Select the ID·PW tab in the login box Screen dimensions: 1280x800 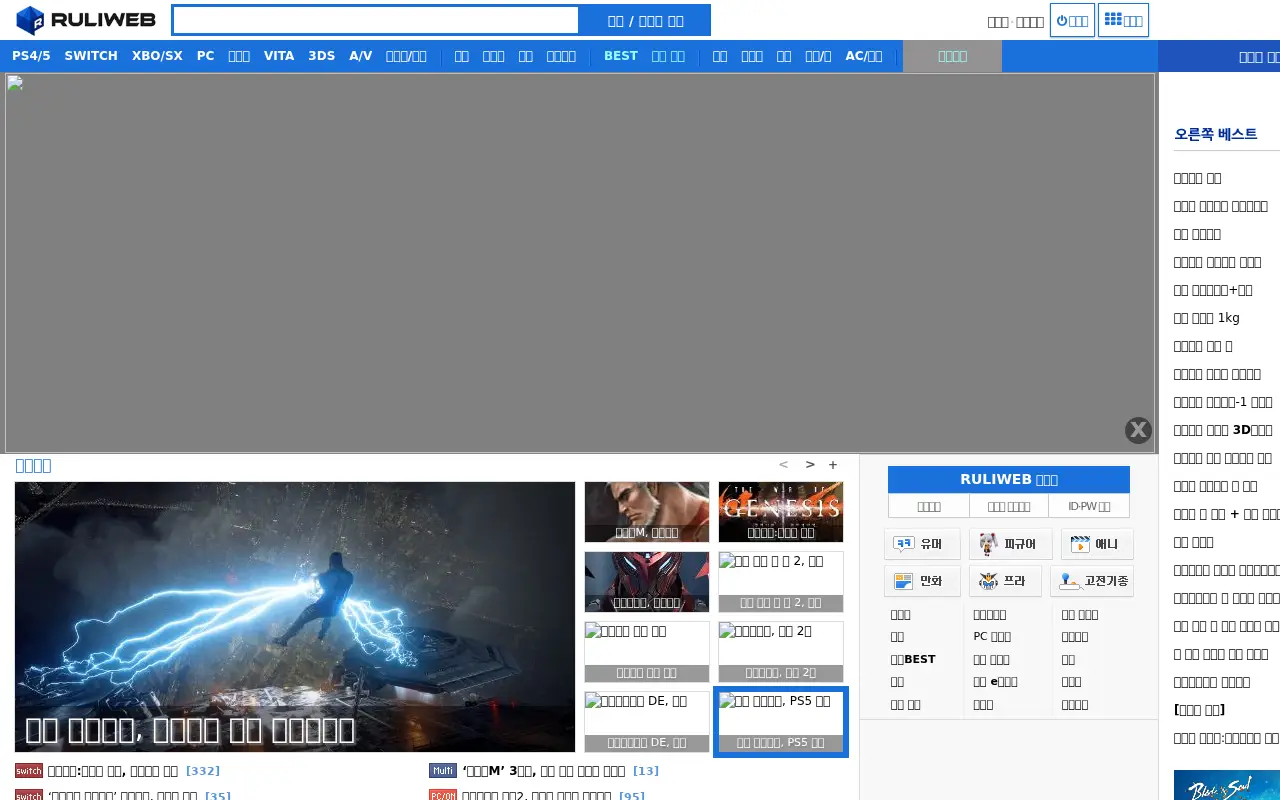1089,507
